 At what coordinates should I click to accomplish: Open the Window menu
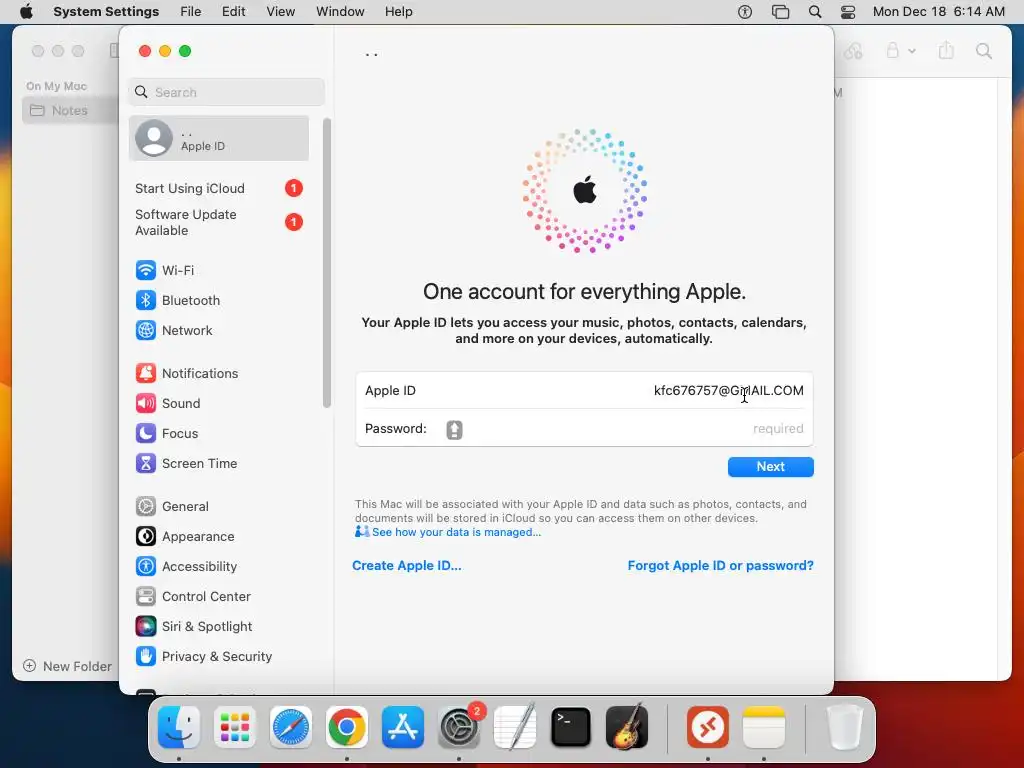(340, 12)
